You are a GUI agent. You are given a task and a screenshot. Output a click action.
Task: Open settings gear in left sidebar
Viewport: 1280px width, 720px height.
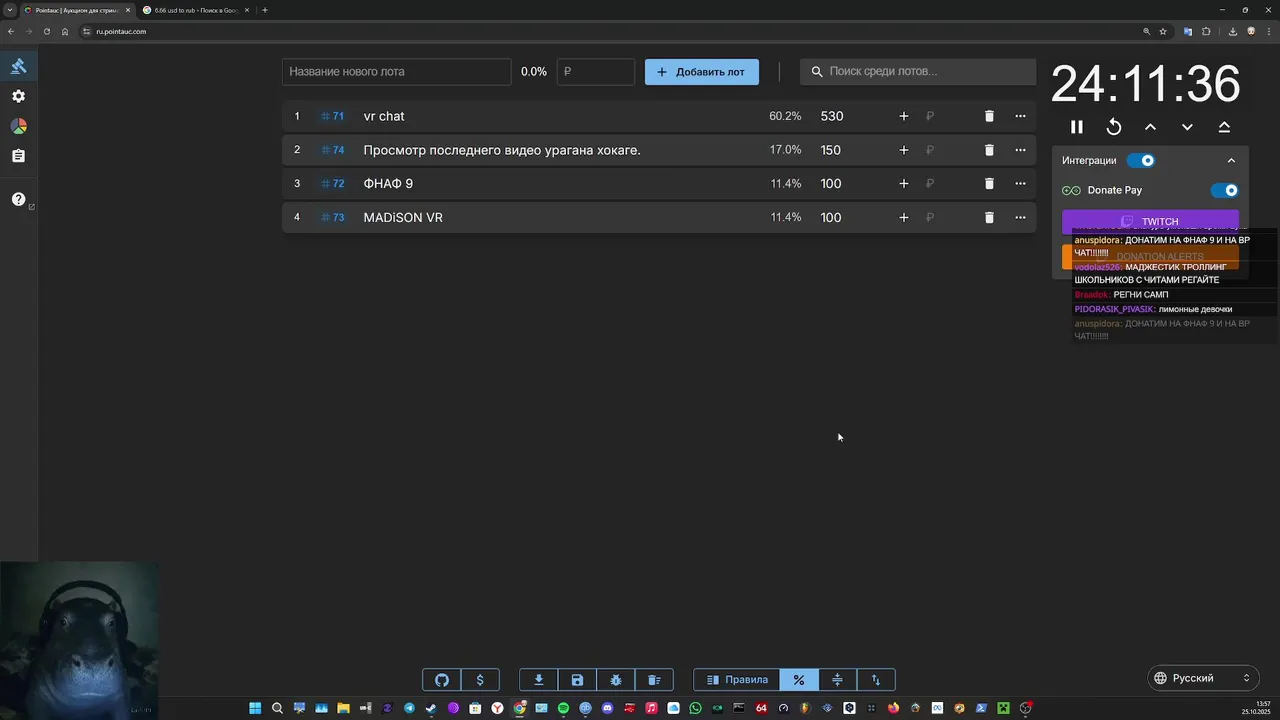[x=18, y=96]
